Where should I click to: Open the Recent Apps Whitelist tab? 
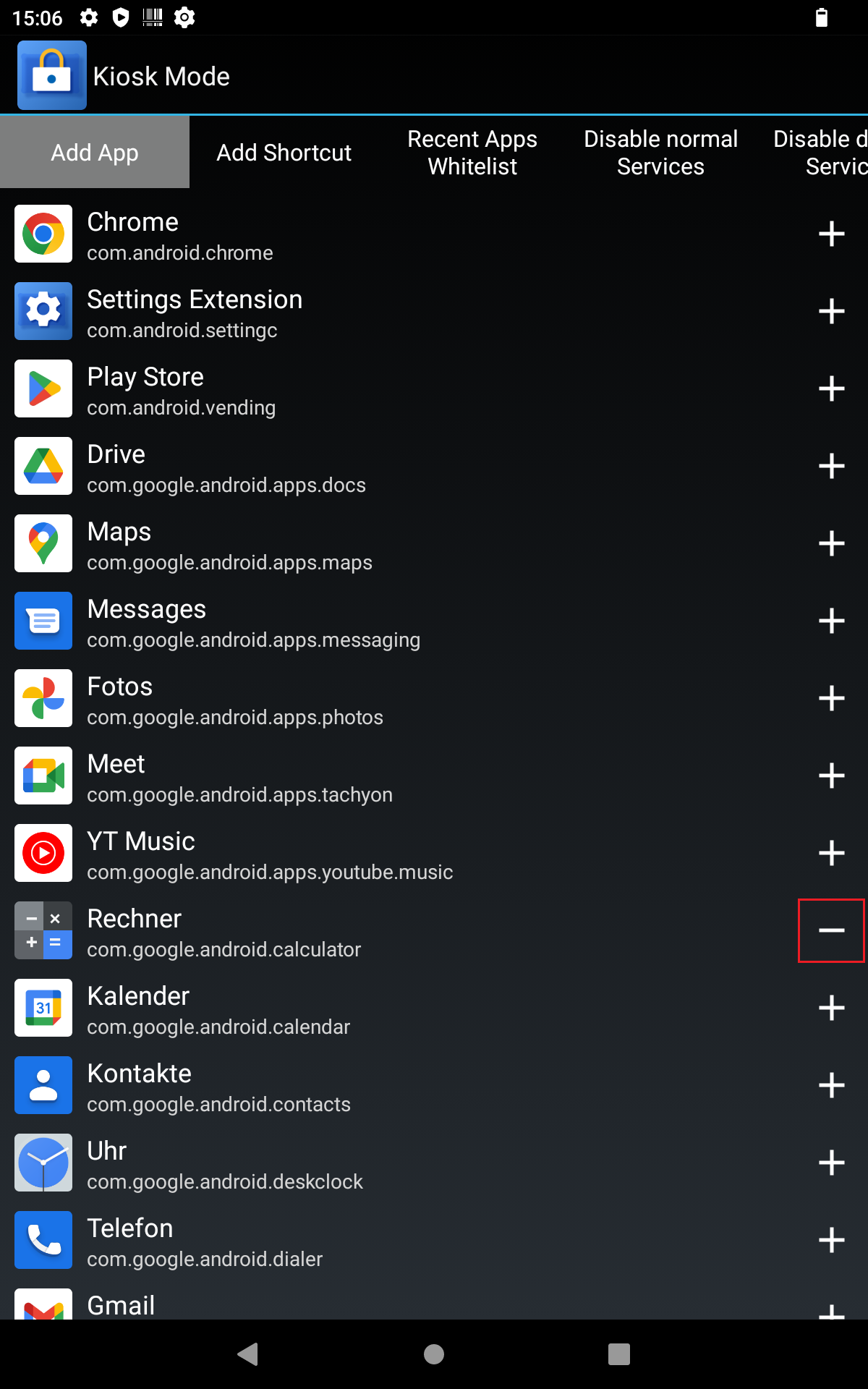[472, 153]
